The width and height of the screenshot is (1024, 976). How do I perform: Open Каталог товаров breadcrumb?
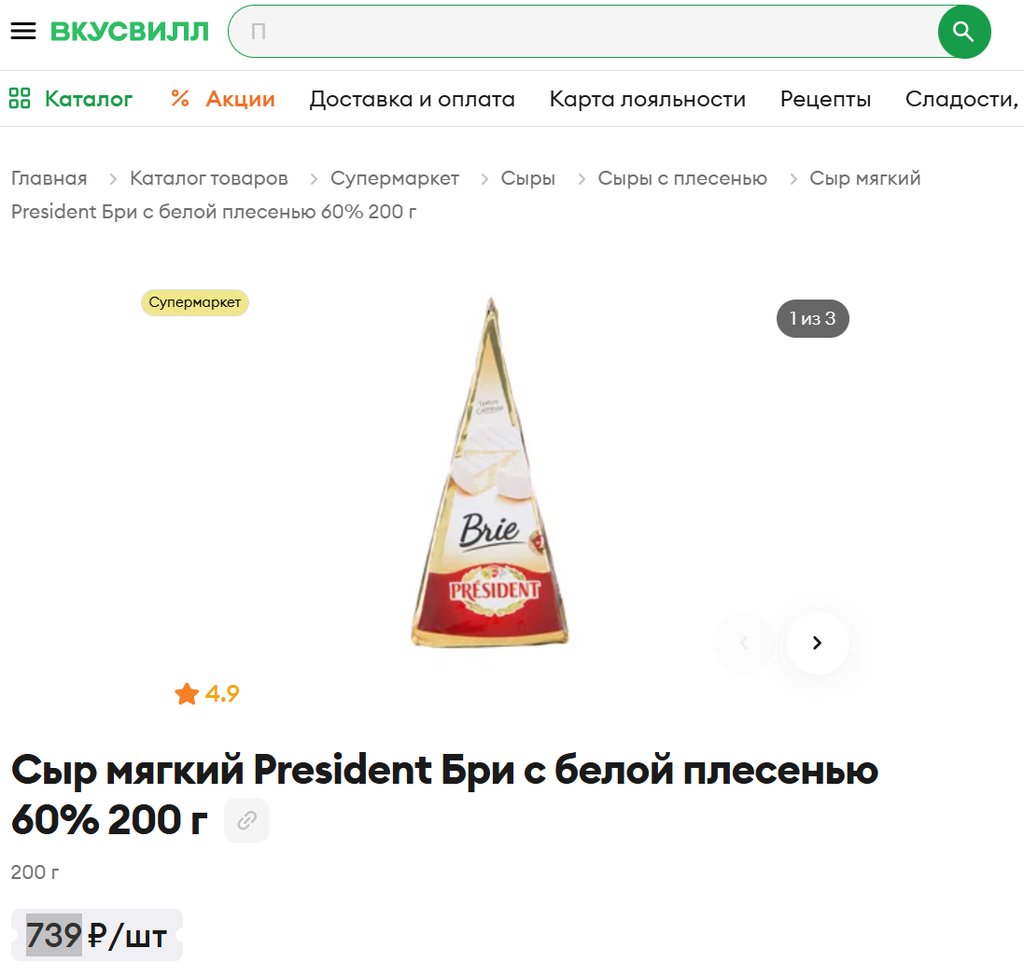pyautogui.click(x=208, y=178)
